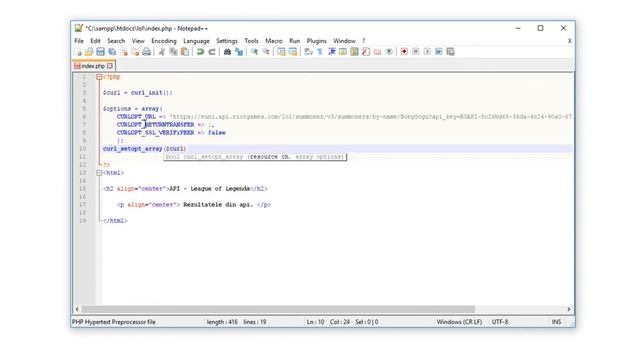
Task: Save the document with the Save icon
Action: [100, 52]
